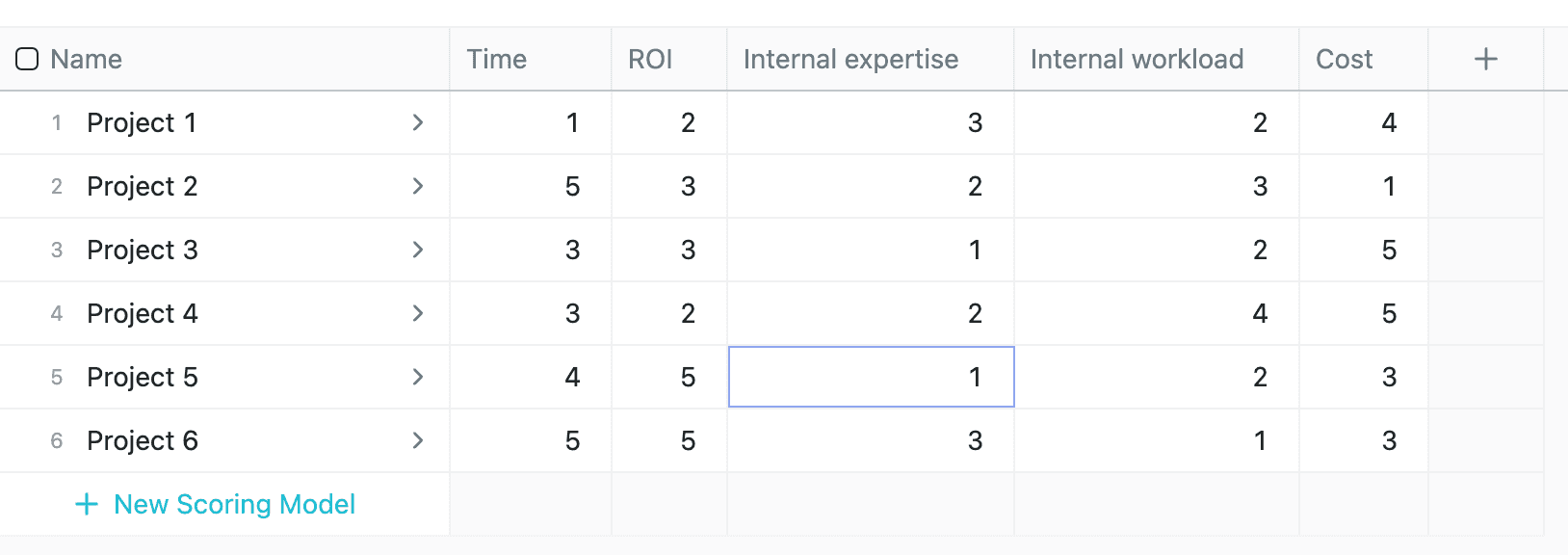Select the ROI column header
1568x555 pixels.
coord(652,59)
